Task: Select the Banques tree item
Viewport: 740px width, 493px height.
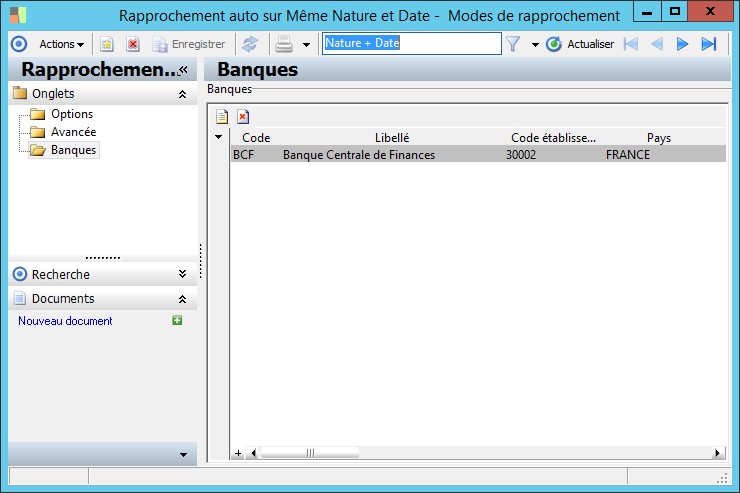Action: (73, 150)
